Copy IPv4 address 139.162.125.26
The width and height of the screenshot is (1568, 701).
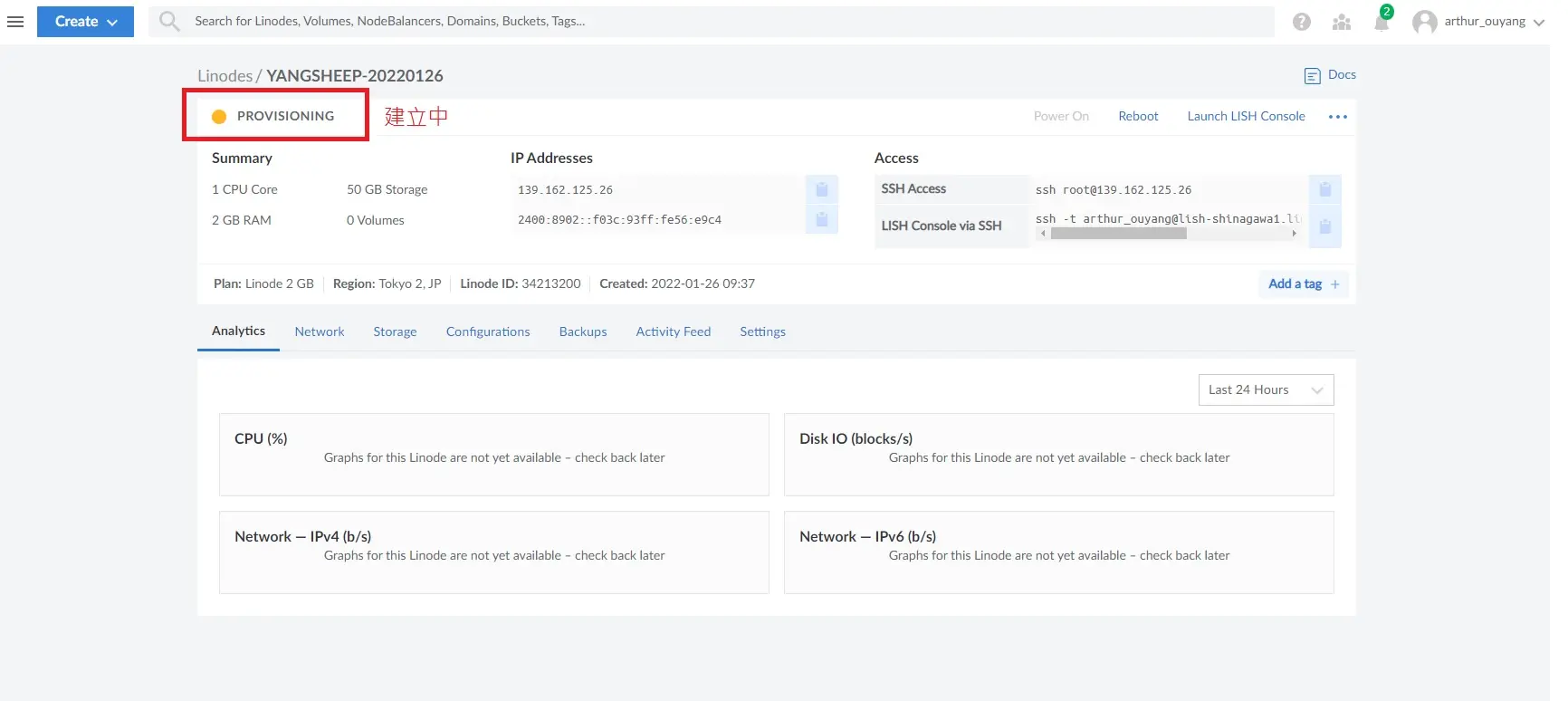point(822,189)
